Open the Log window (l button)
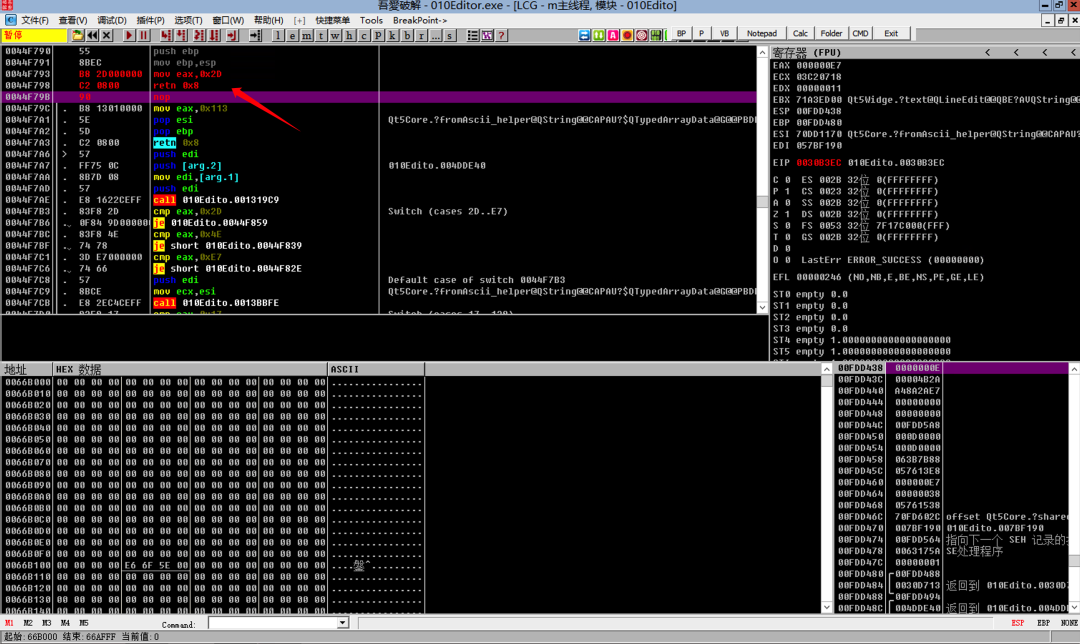Image resolution: width=1080 pixels, height=644 pixels. coord(278,36)
